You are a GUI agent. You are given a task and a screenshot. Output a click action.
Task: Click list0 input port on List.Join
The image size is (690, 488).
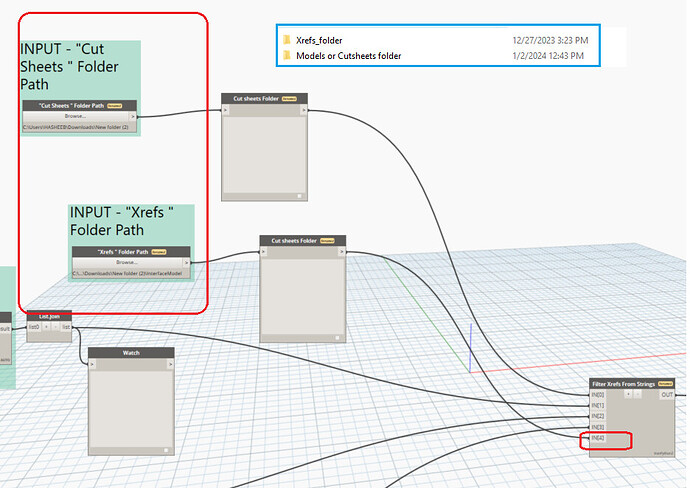point(34,327)
